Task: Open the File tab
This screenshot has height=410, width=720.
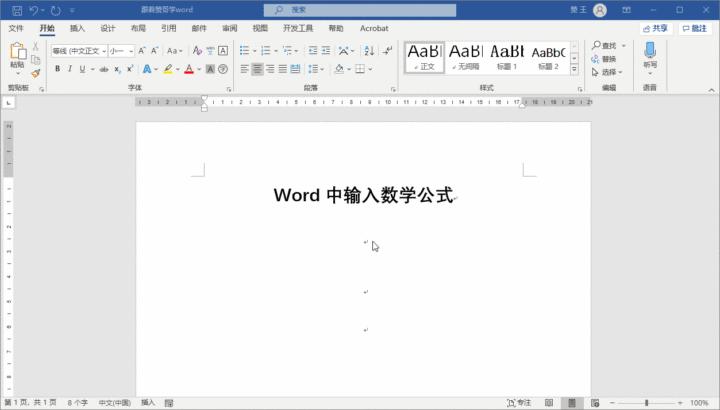Action: [x=16, y=28]
